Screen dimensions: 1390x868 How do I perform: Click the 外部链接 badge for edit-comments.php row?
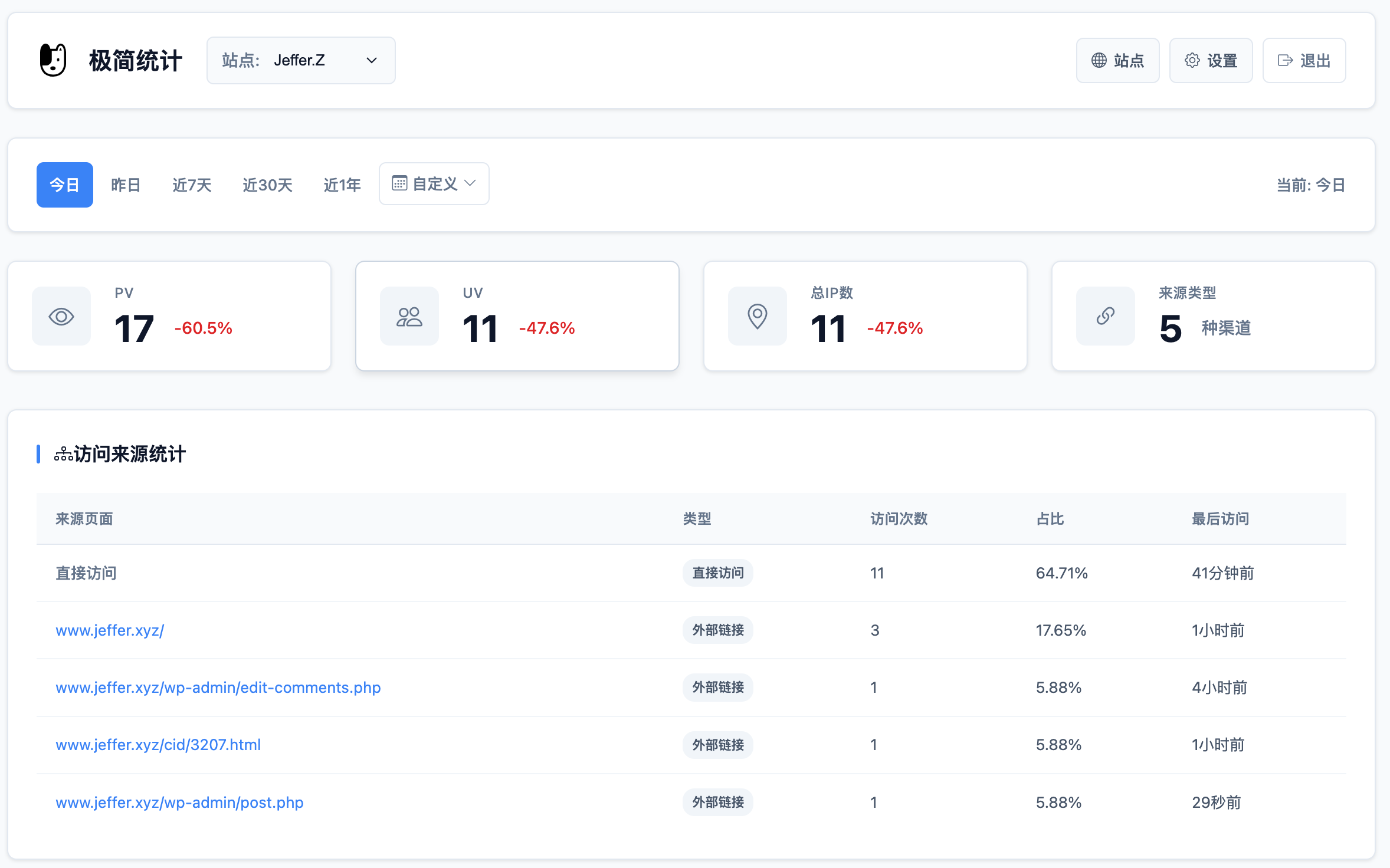pos(717,687)
